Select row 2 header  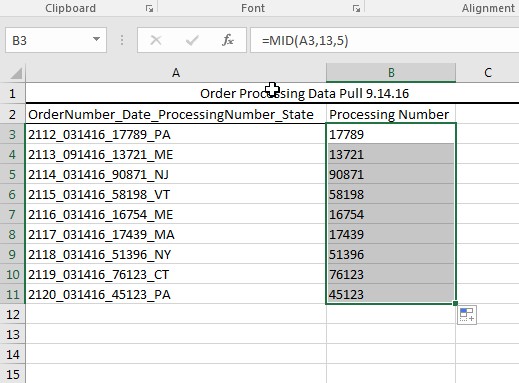pos(13,114)
